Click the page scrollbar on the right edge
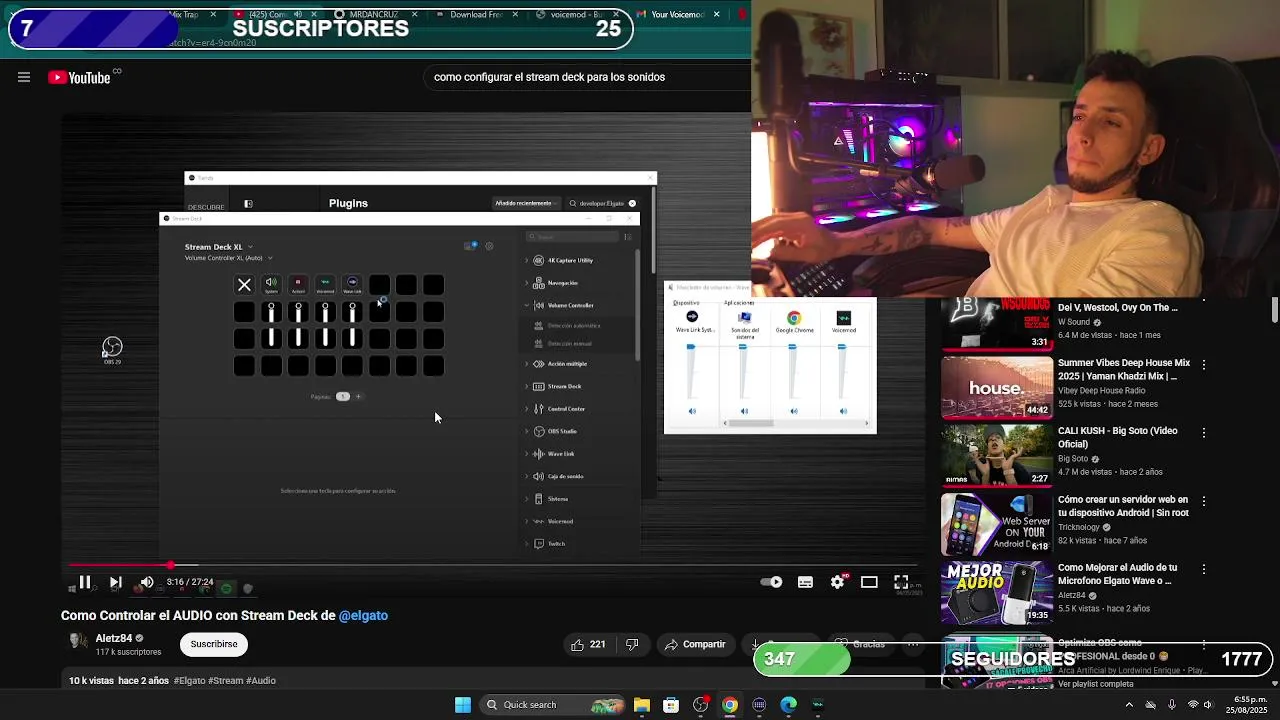The height and width of the screenshot is (720, 1280). (1275, 310)
